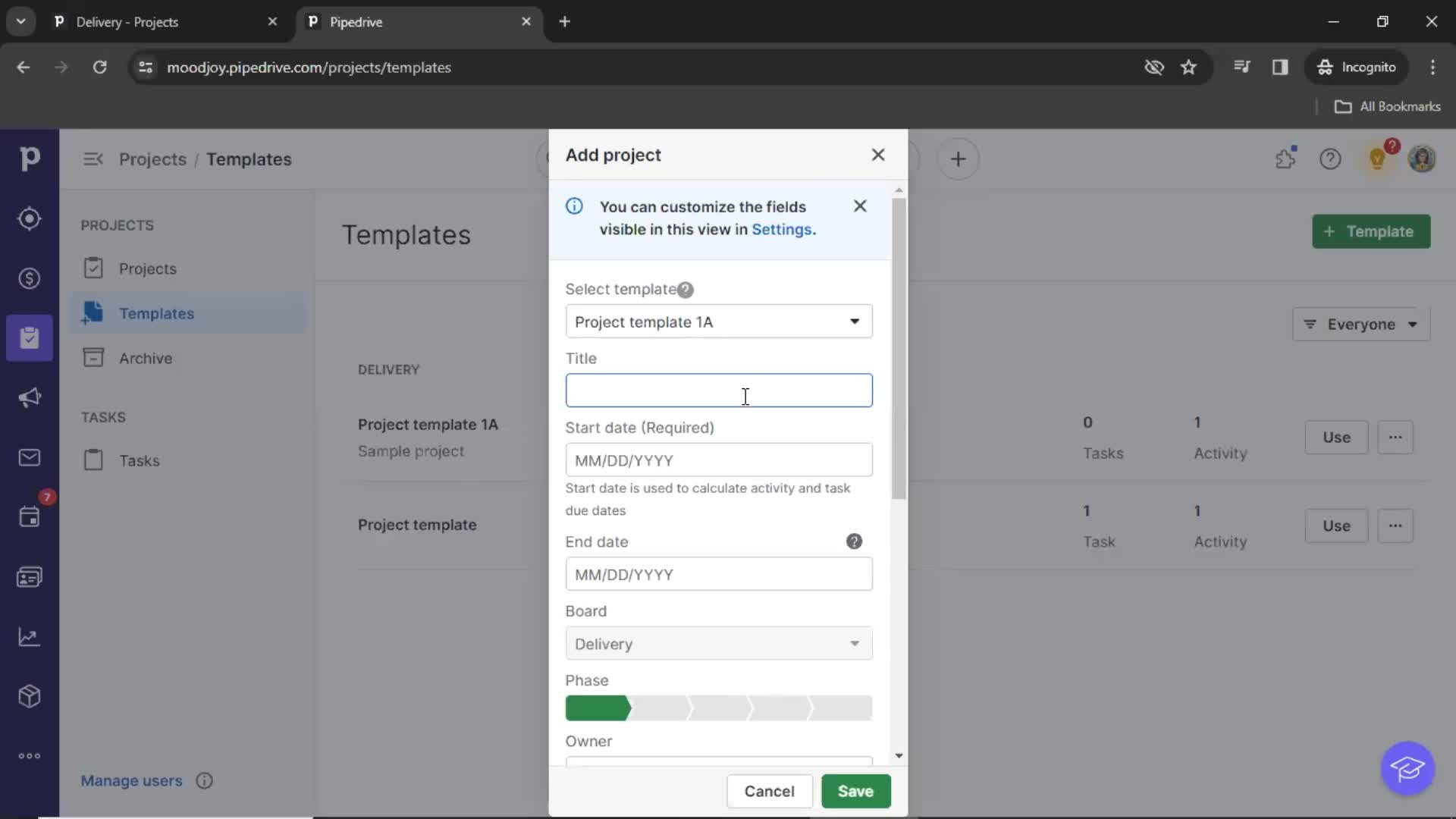Dismiss the customize fields info banner

coord(859,206)
